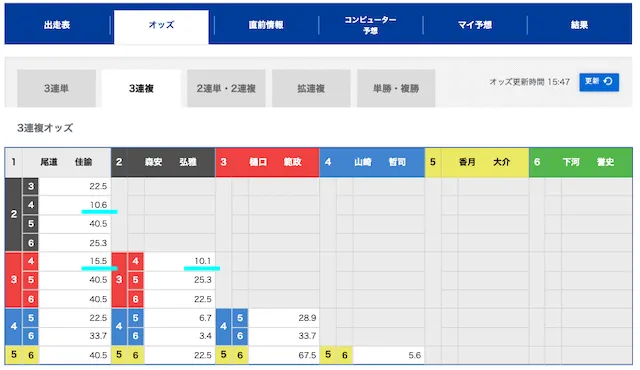Open the コンピューター予想 tab
Image resolution: width=640 pixels, height=370 pixels.
pyautogui.click(x=370, y=25)
